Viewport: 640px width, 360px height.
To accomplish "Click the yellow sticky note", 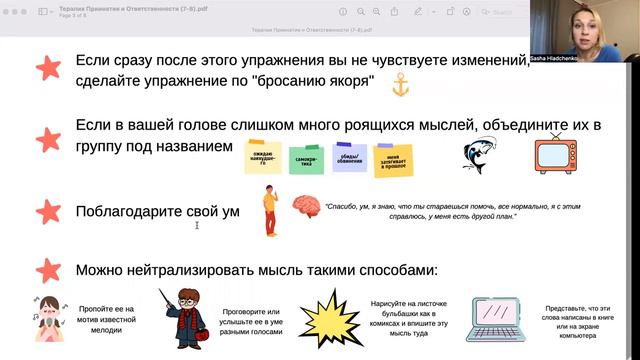I will (x=263, y=157).
